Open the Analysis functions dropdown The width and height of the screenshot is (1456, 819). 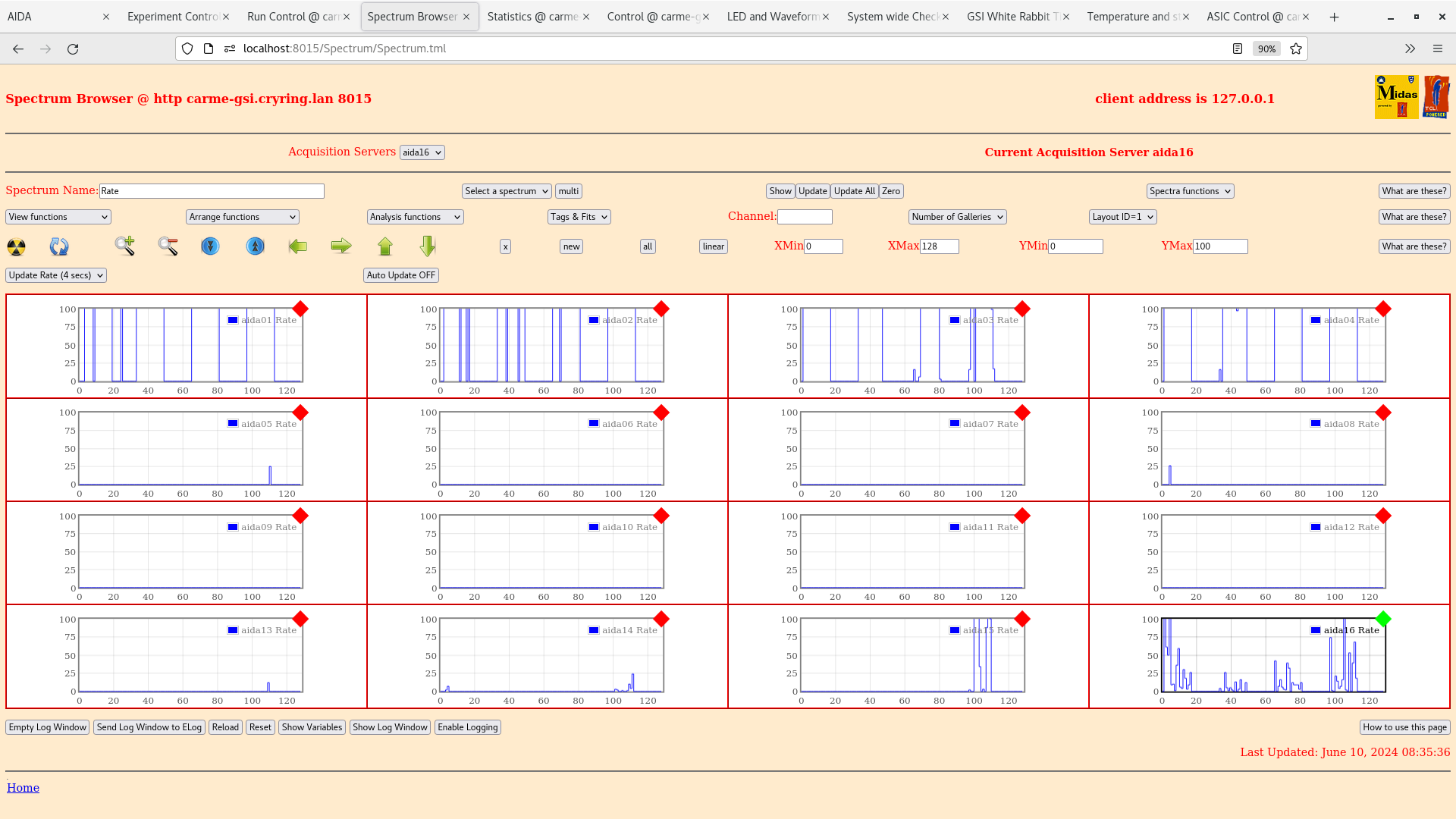[x=415, y=217]
